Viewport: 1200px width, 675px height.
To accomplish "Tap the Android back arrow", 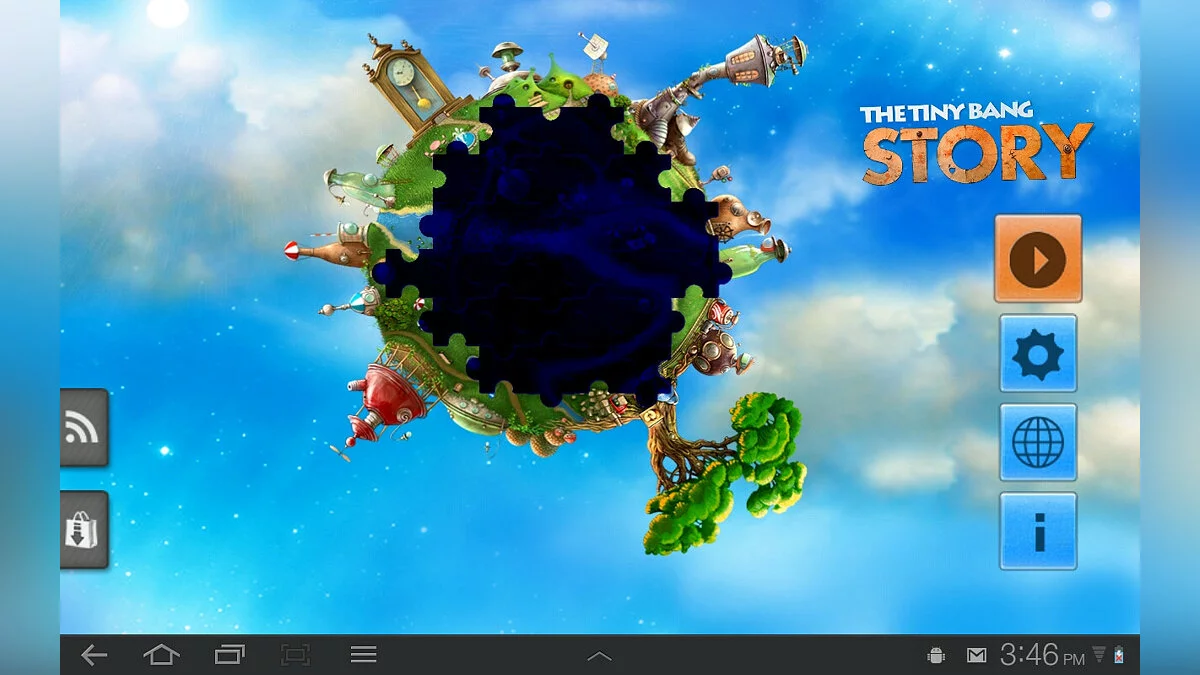I will (x=94, y=655).
